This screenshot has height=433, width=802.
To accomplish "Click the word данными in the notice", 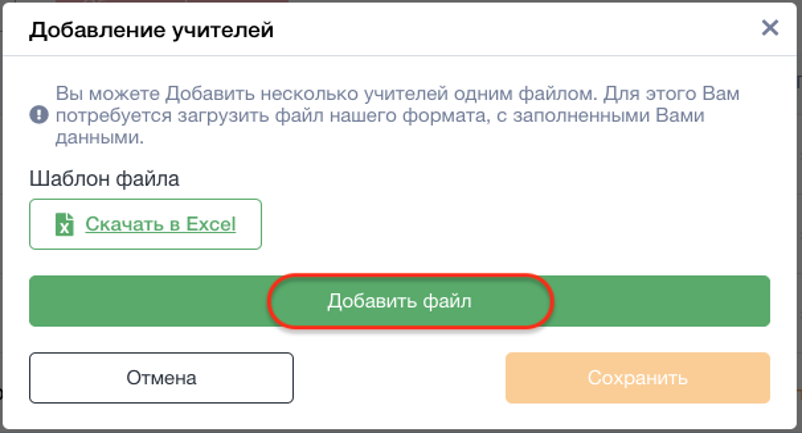I will pyautogui.click(x=99, y=137).
